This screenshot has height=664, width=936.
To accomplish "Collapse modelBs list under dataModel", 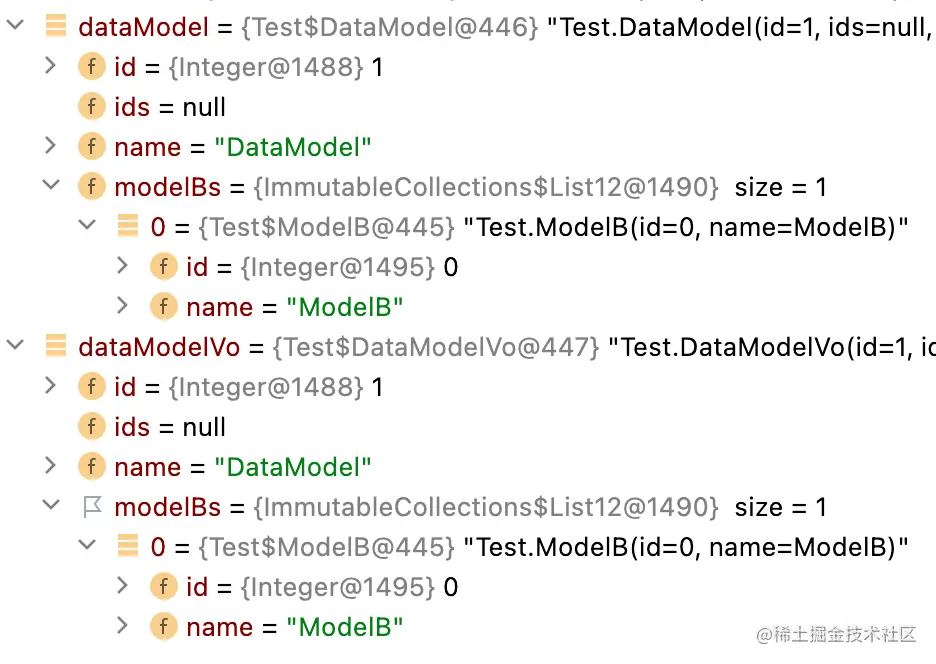I will (51, 187).
